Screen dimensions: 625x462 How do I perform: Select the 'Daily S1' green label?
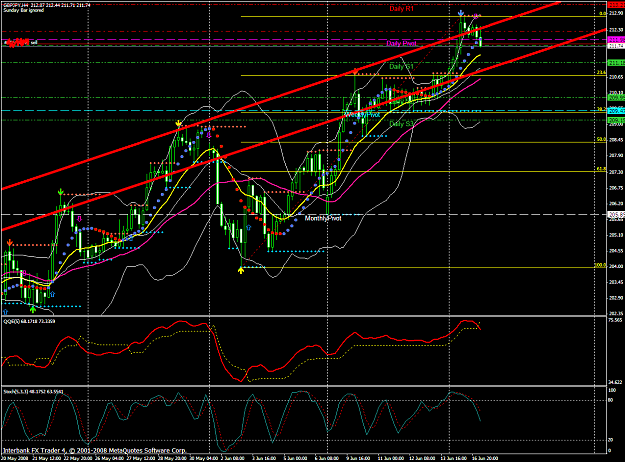pos(401,67)
